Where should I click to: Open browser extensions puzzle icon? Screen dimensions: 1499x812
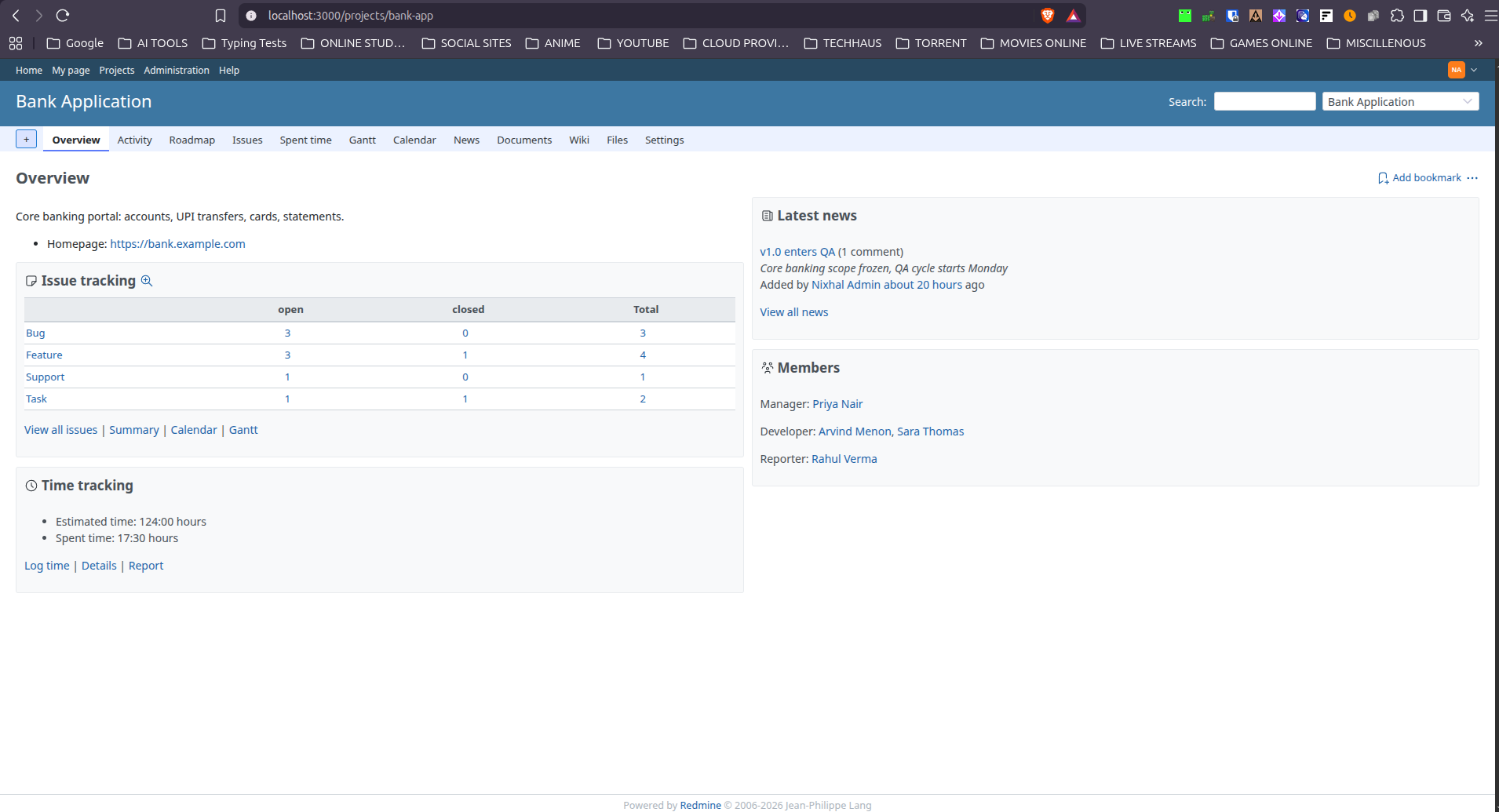click(x=1397, y=16)
